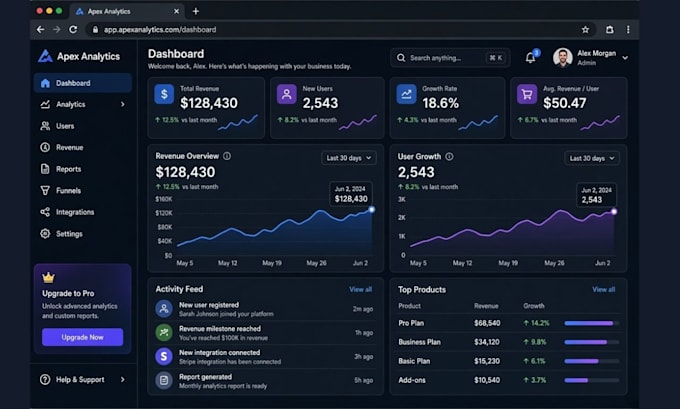
Task: Open Help & Support
Action: point(82,380)
